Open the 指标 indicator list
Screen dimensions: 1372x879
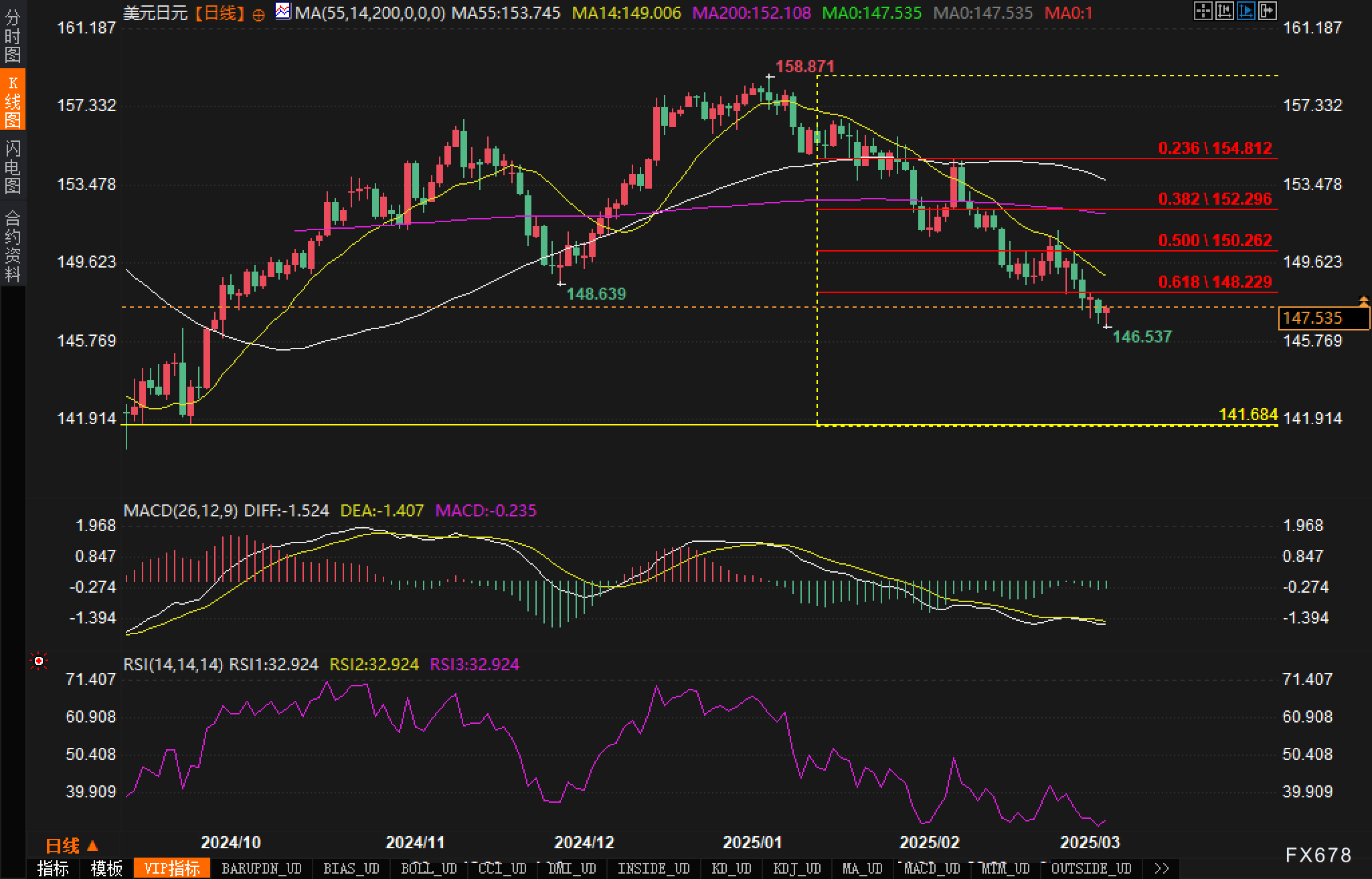point(54,868)
